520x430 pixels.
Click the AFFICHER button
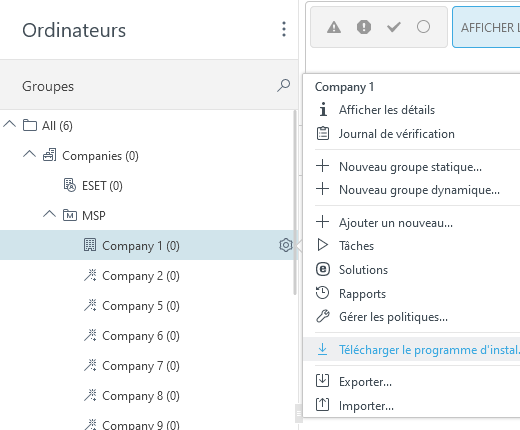[x=486, y=27]
